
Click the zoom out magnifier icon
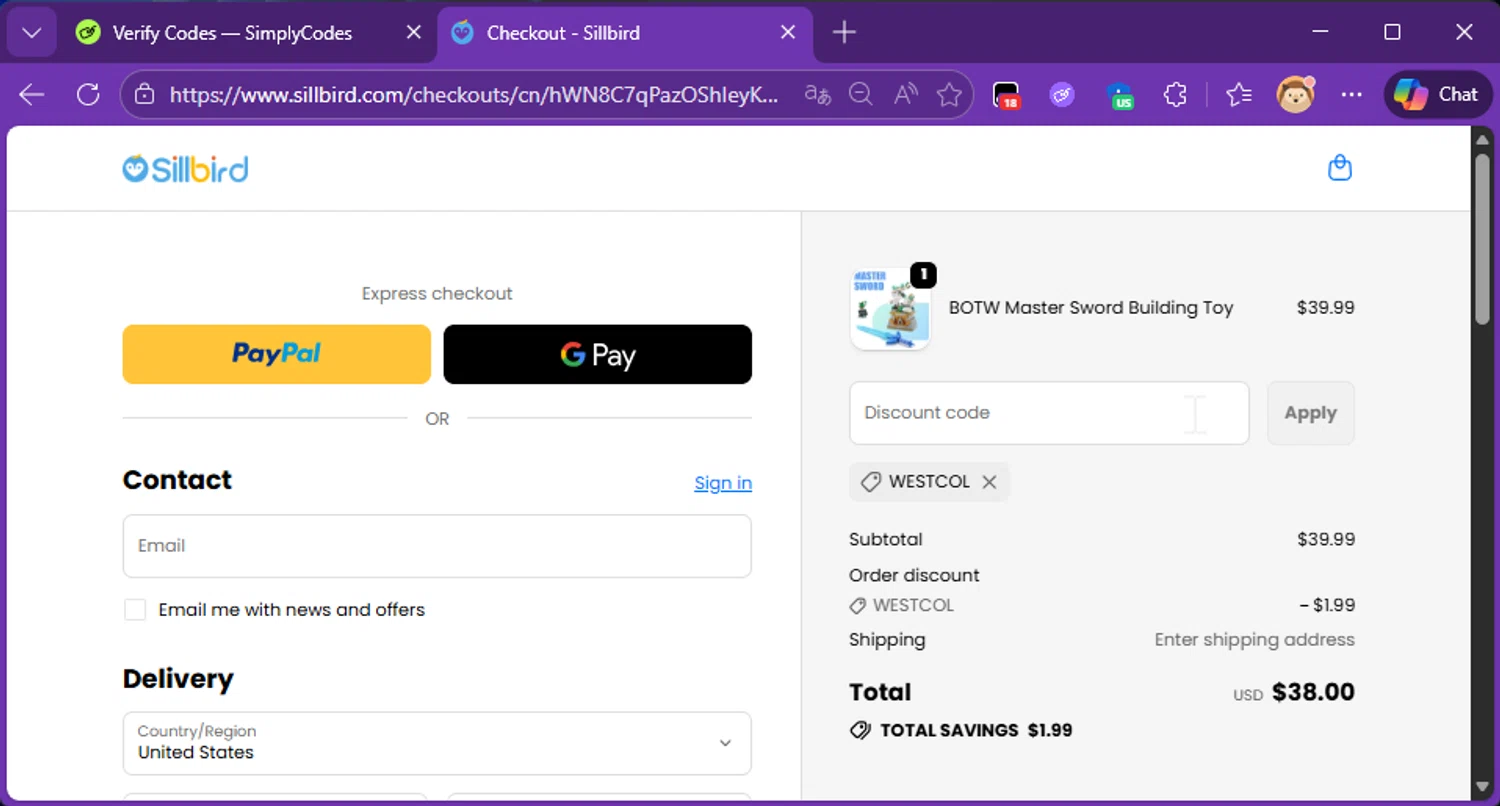pyautogui.click(x=861, y=95)
